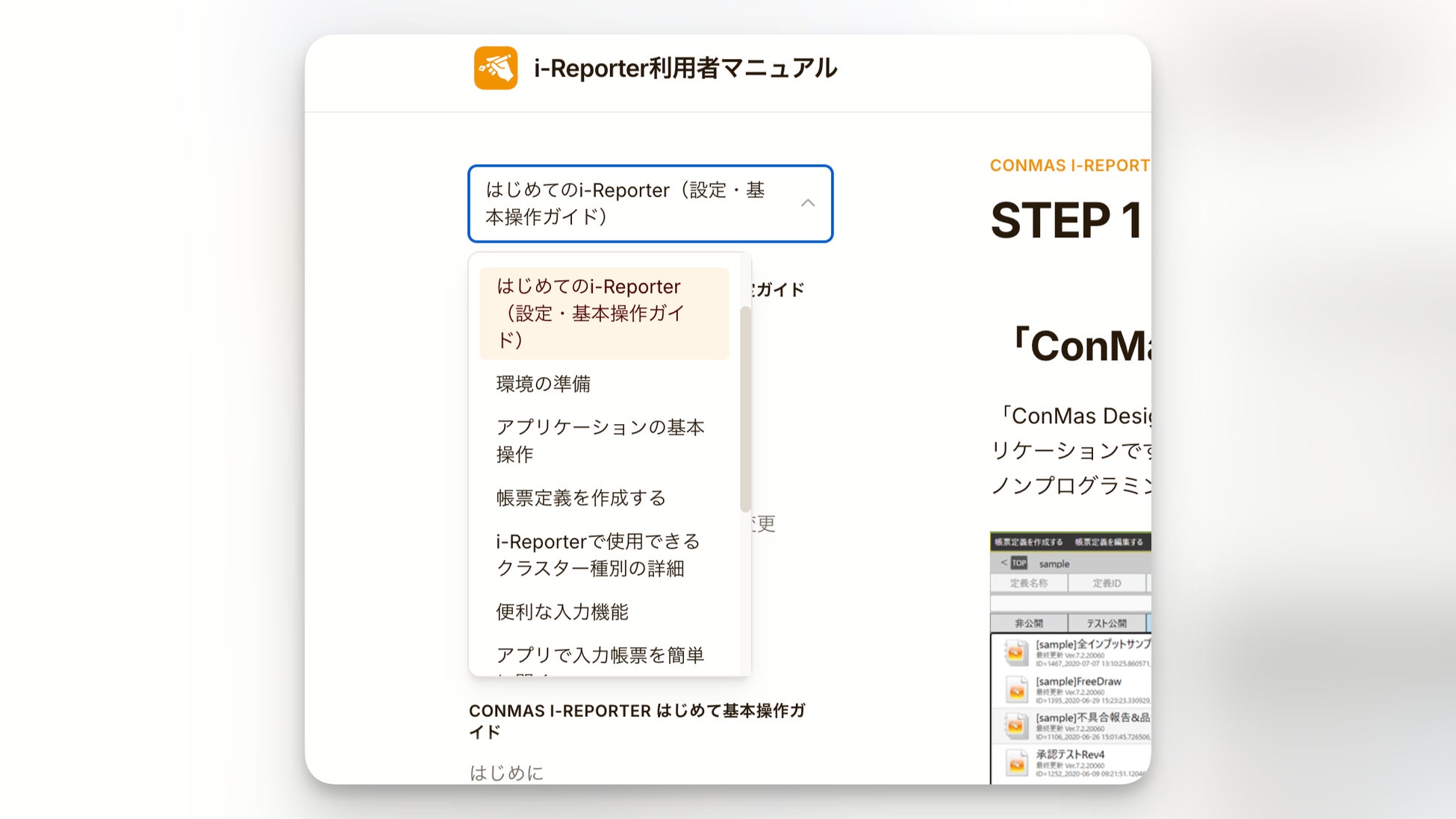Pick 帳票定義を作成する from the list
Viewport: 1456px width, 819px height.
click(x=581, y=498)
